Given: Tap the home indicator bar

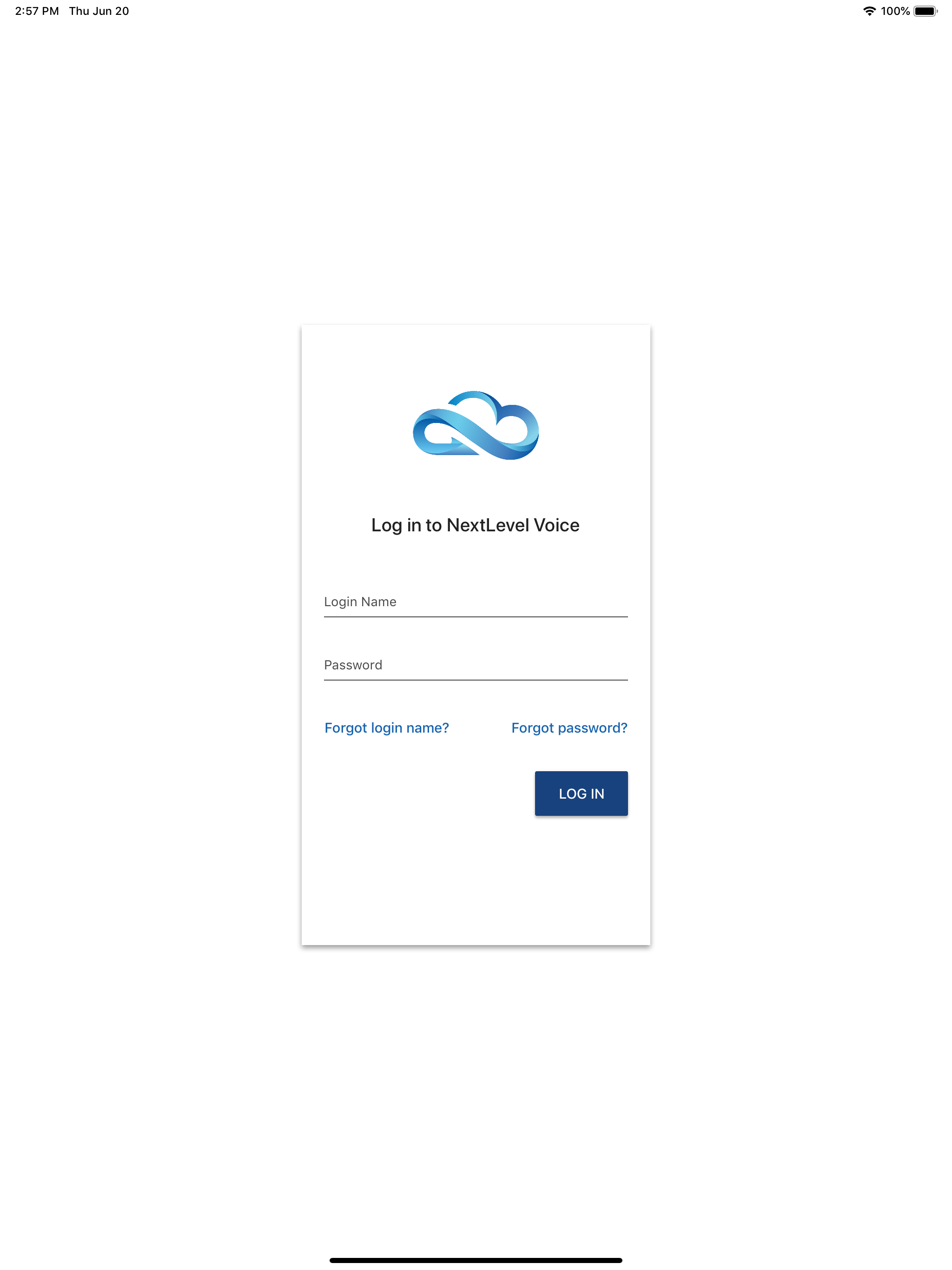Looking at the screenshot, I should click(x=476, y=1260).
